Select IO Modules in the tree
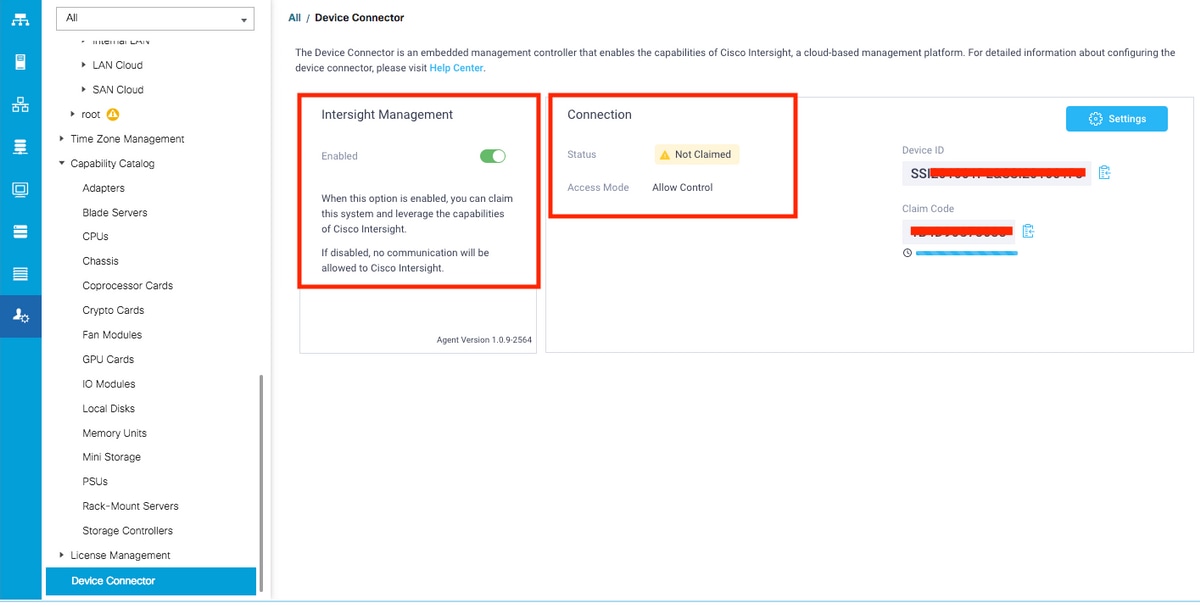The height and width of the screenshot is (607, 1200). [x=109, y=384]
